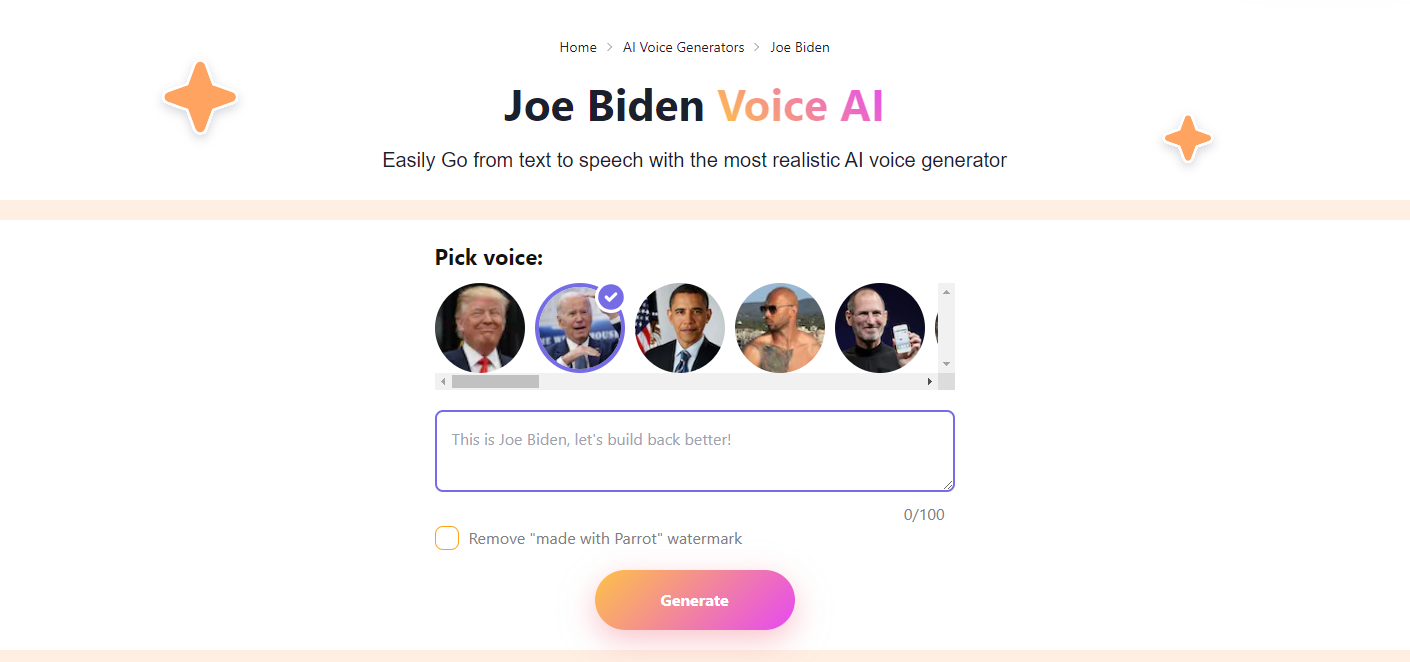This screenshot has height=662, width=1410.
Task: Click the right arrow of the voice carousel
Action: 930,381
